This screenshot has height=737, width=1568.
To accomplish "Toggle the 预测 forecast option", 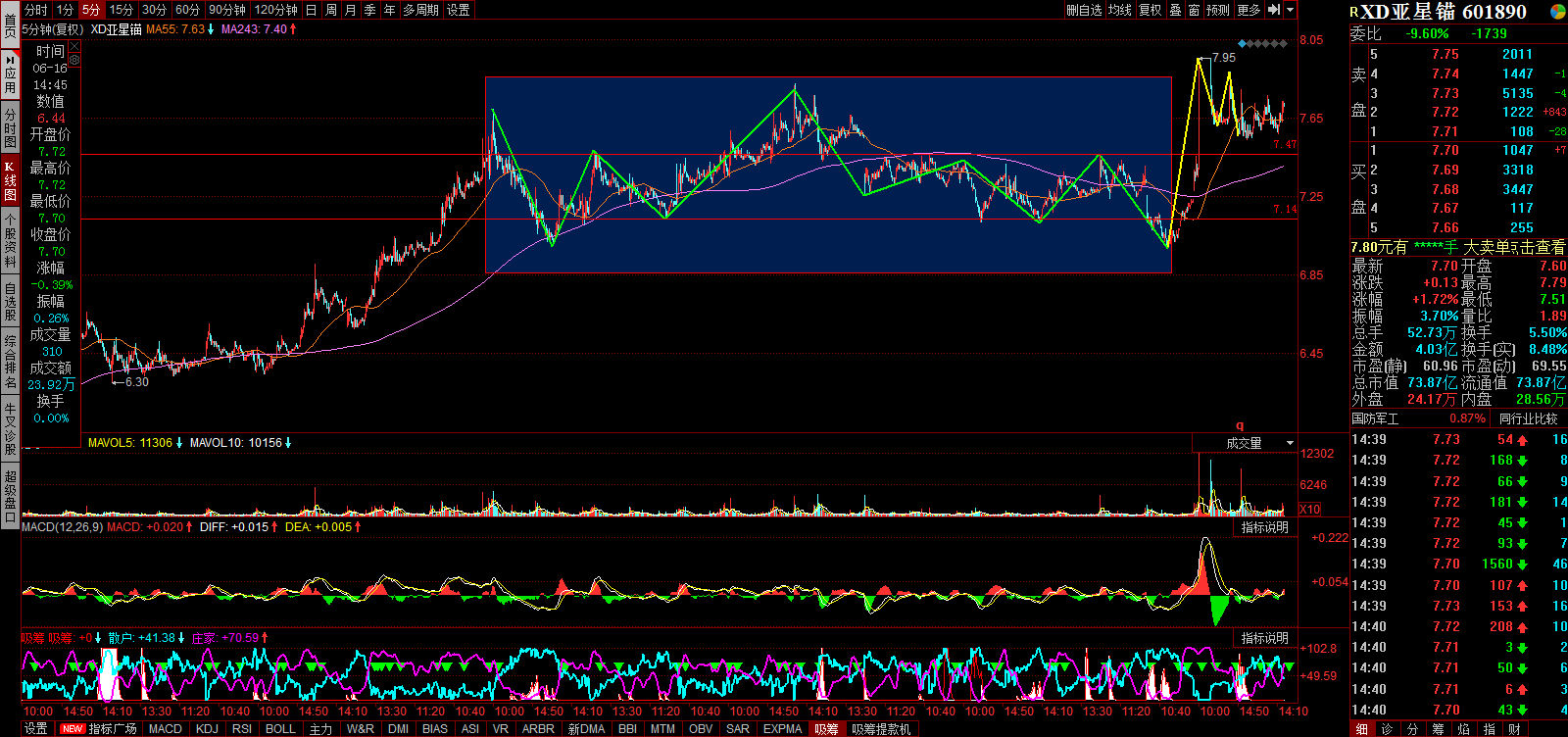I will point(1217,10).
